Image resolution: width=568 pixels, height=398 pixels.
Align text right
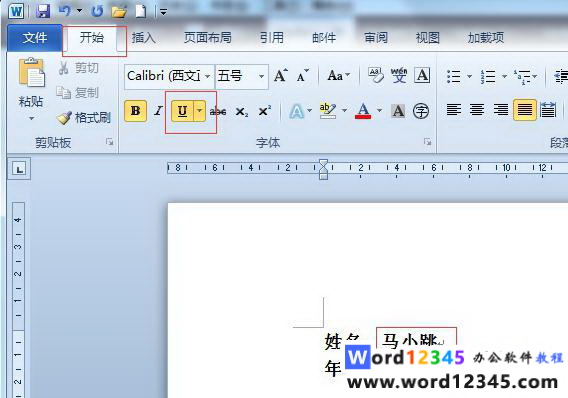[501, 109]
